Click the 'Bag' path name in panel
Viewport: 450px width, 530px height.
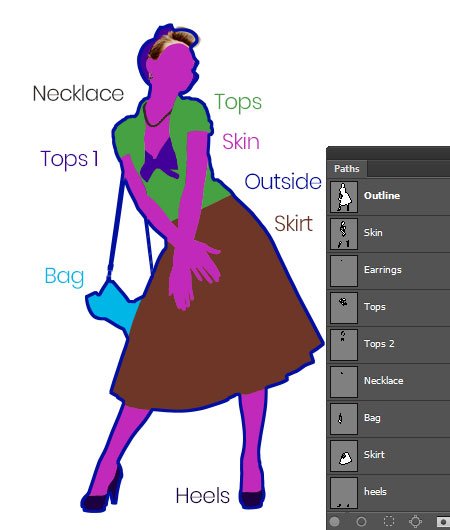[372, 418]
